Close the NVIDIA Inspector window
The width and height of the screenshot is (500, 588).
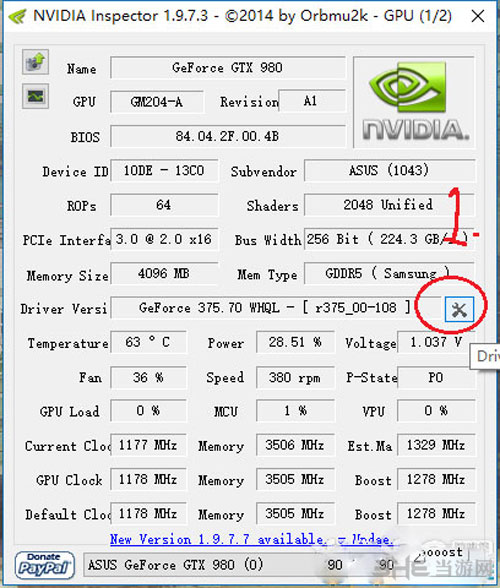[478, 16]
